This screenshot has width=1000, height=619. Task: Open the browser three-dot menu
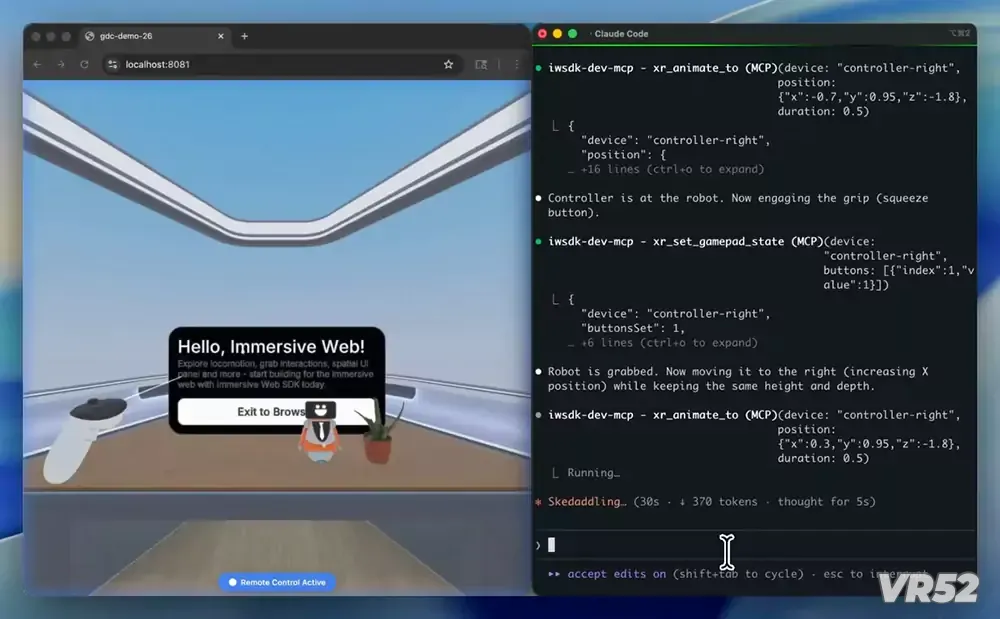516,64
